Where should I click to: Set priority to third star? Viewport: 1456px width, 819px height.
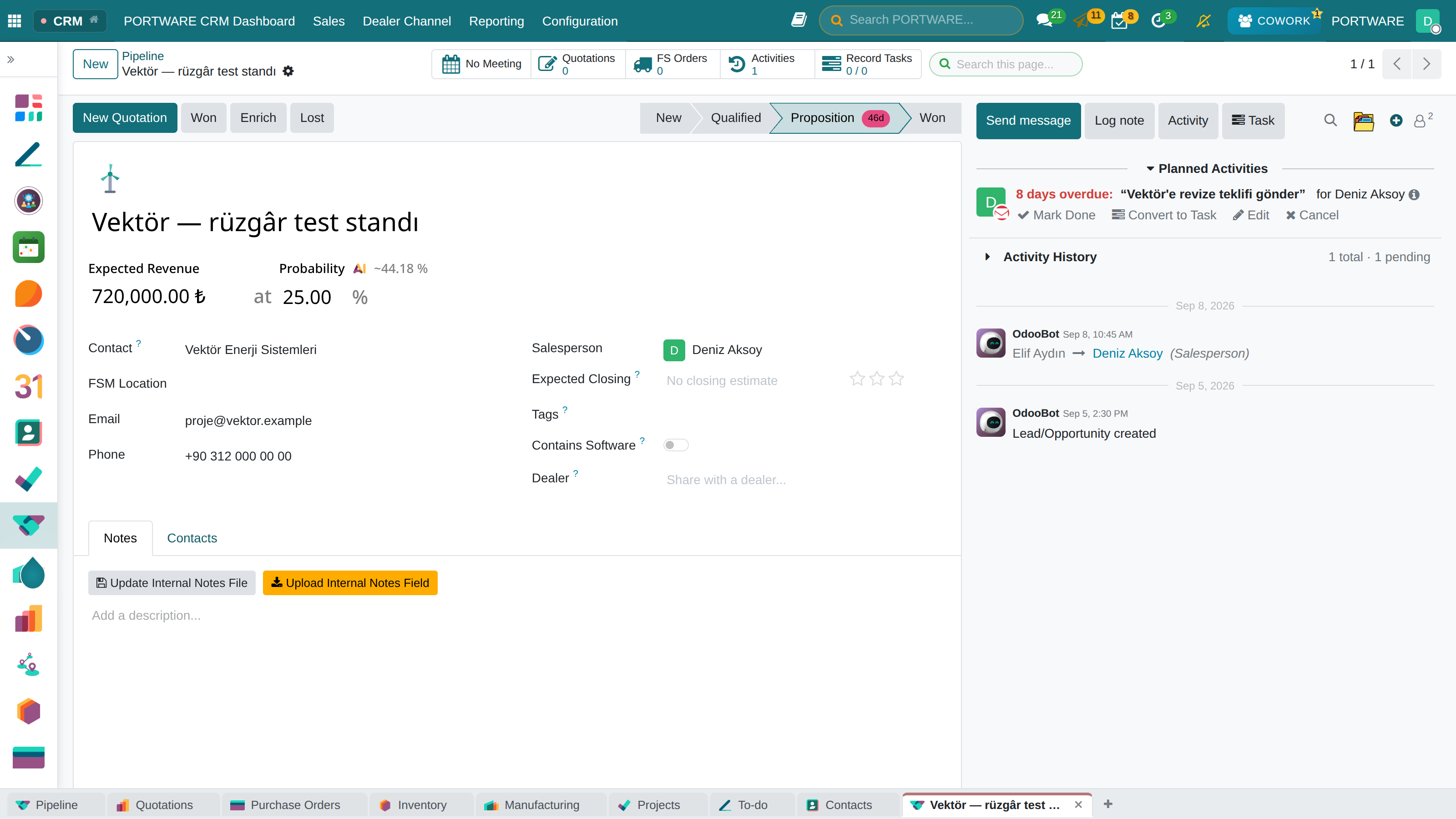(x=896, y=379)
